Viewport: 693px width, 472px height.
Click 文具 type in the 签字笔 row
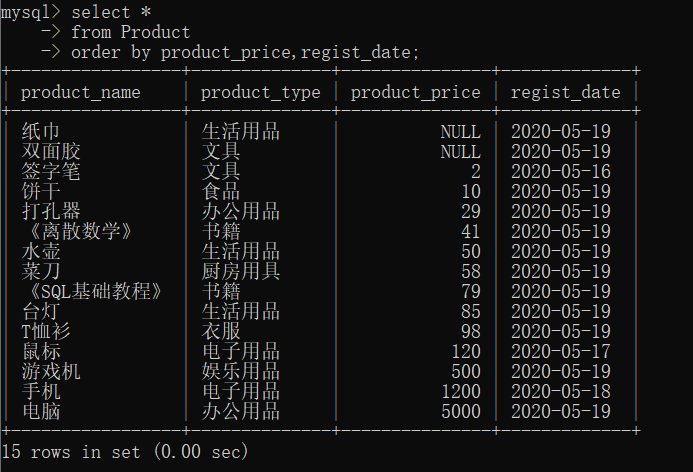[221, 171]
